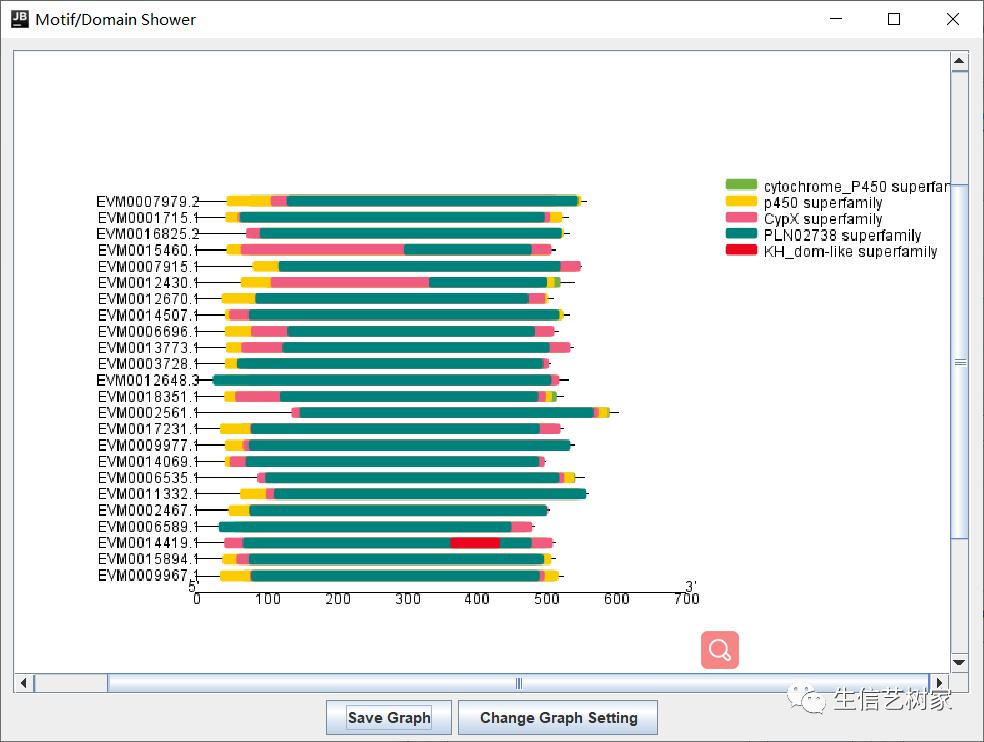Image resolution: width=984 pixels, height=742 pixels.
Task: Click the vertical scrollbar up arrow
Action: point(959,62)
